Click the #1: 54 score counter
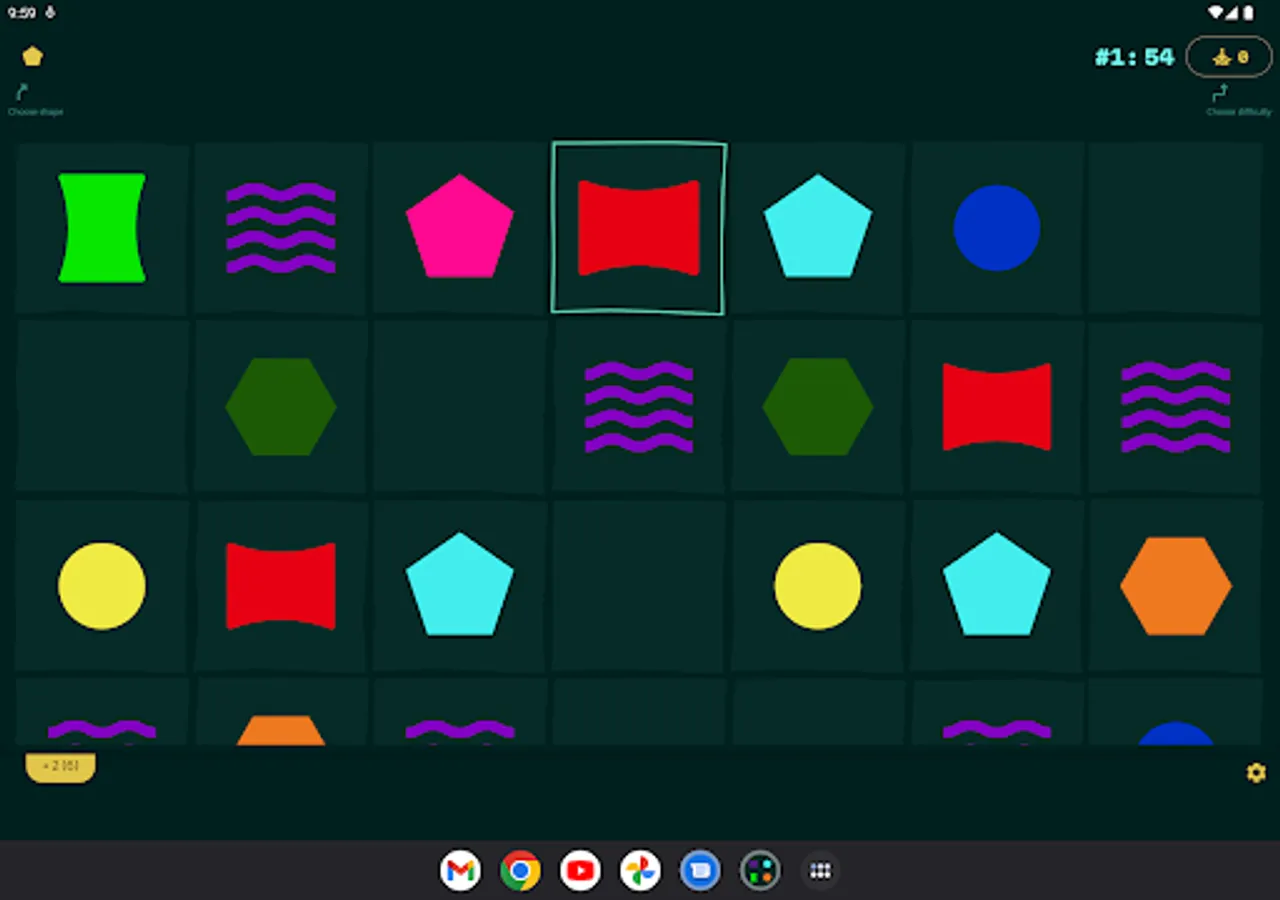 pyautogui.click(x=1134, y=57)
